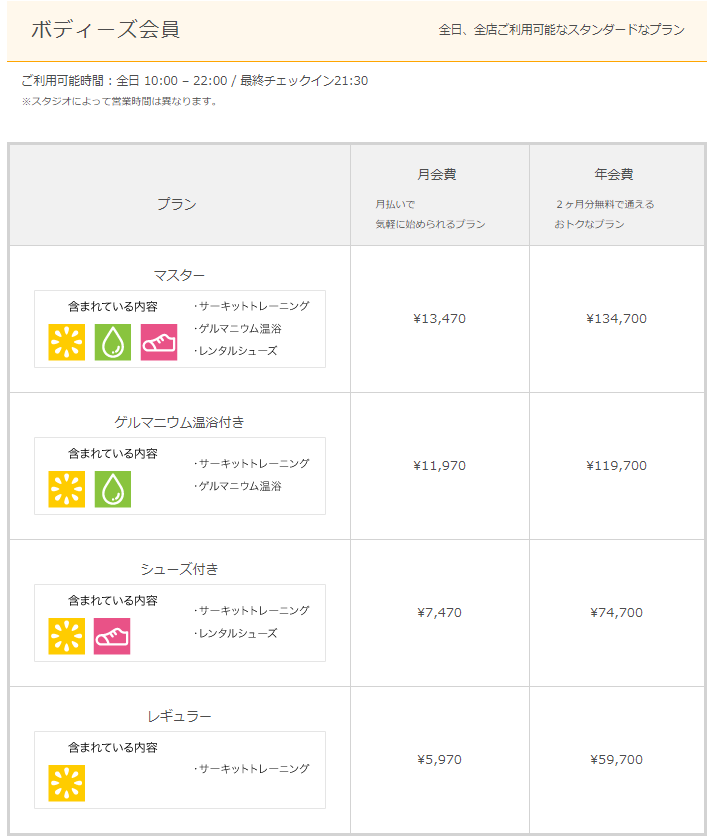Click the ¥59,700 annual fee for レギュラー
712x840 pixels.
pyautogui.click(x=617, y=760)
